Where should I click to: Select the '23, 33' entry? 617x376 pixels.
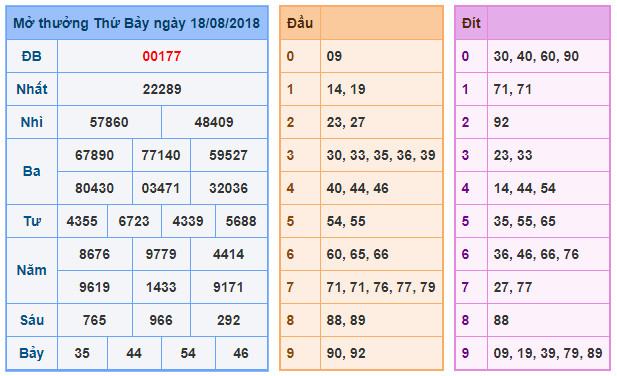click(513, 155)
